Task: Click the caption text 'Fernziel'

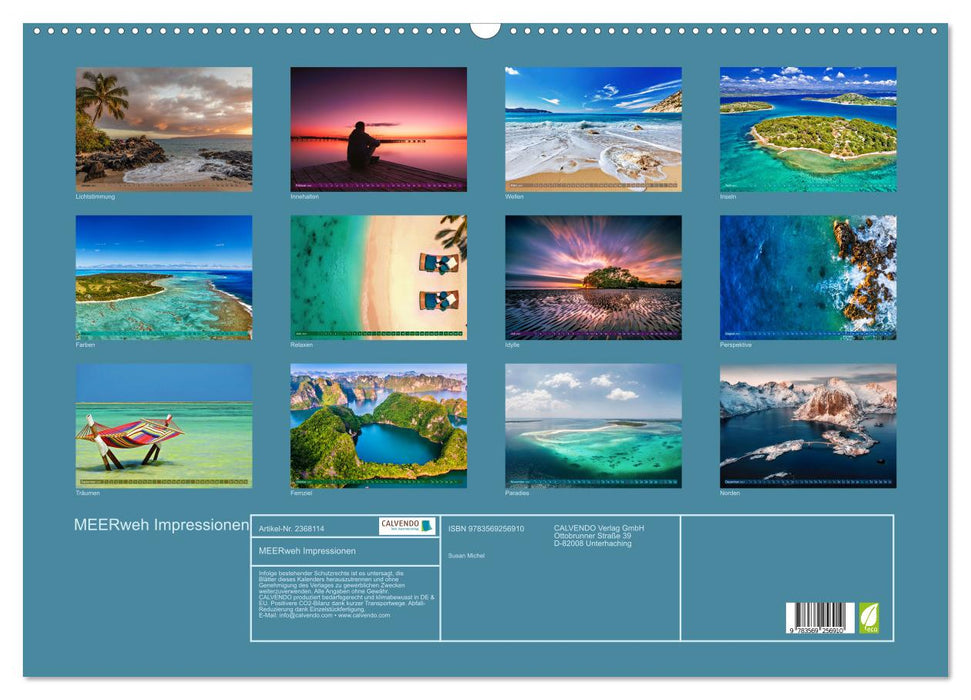Action: pyautogui.click(x=301, y=493)
